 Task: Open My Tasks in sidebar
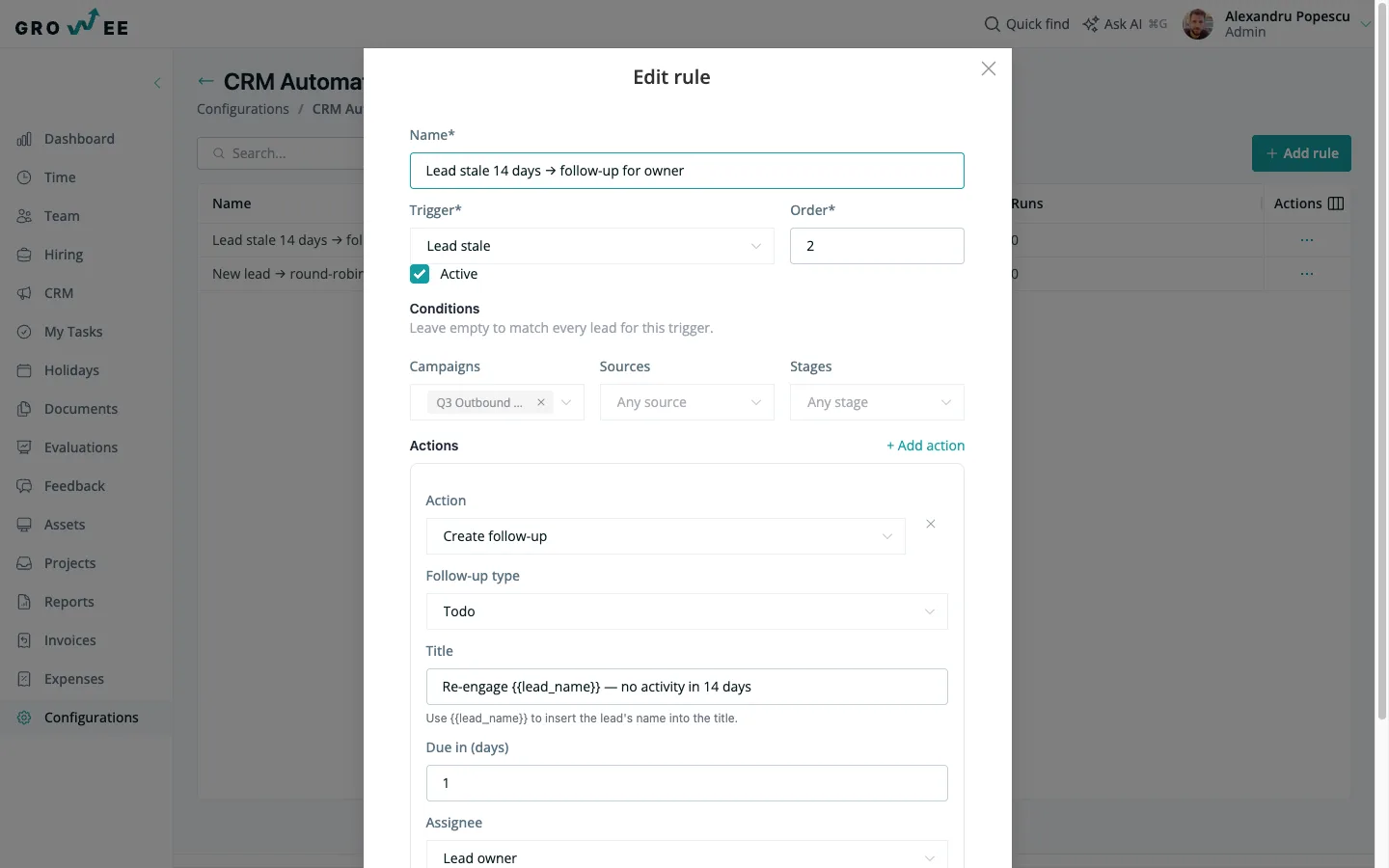point(73,332)
